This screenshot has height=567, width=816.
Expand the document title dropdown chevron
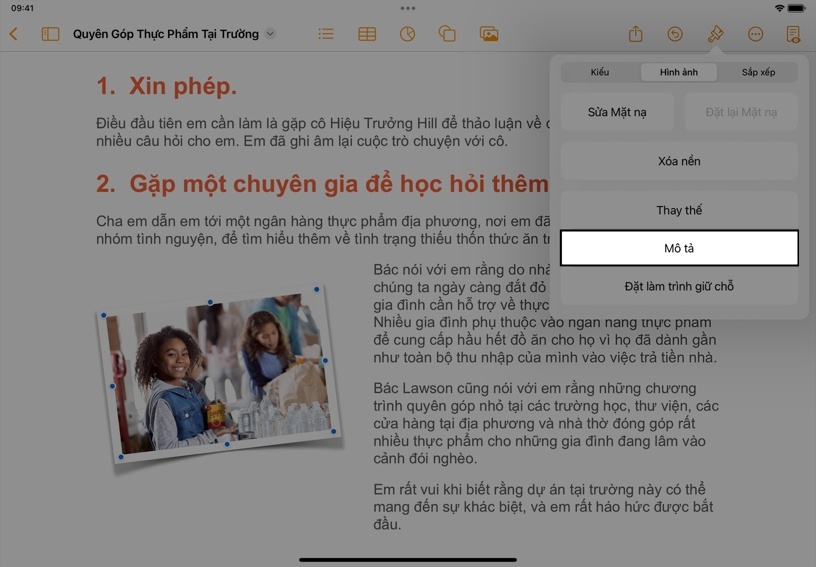(x=270, y=34)
